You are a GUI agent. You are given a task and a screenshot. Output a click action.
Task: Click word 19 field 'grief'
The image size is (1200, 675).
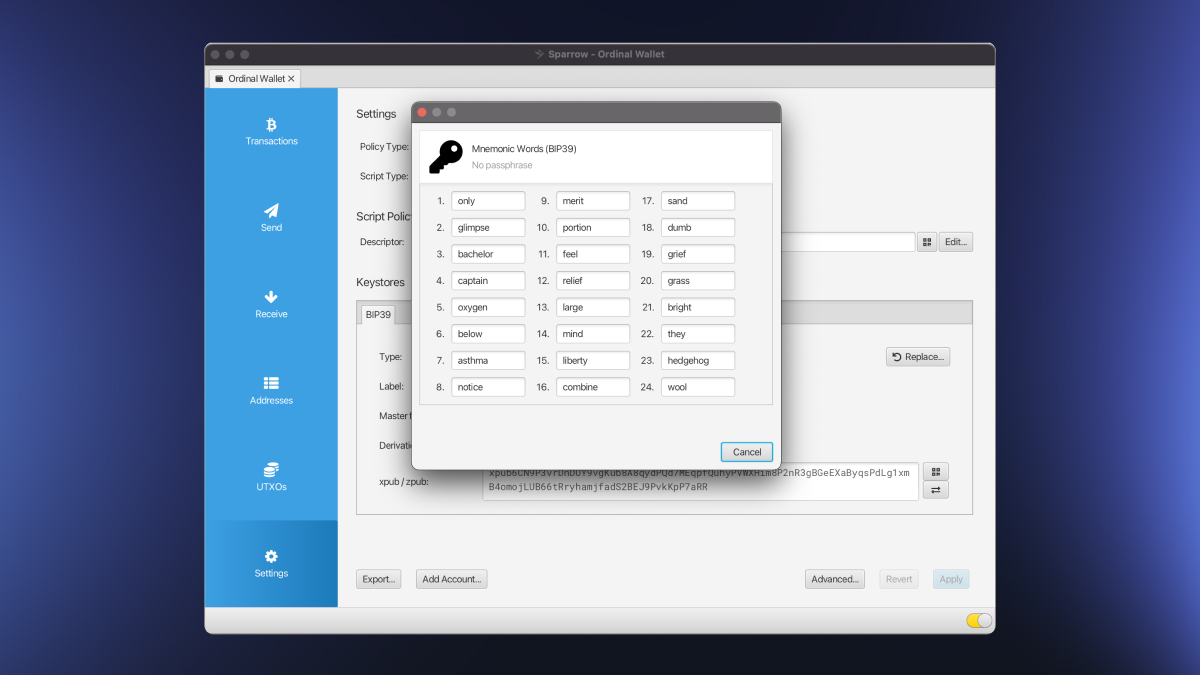click(x=698, y=254)
